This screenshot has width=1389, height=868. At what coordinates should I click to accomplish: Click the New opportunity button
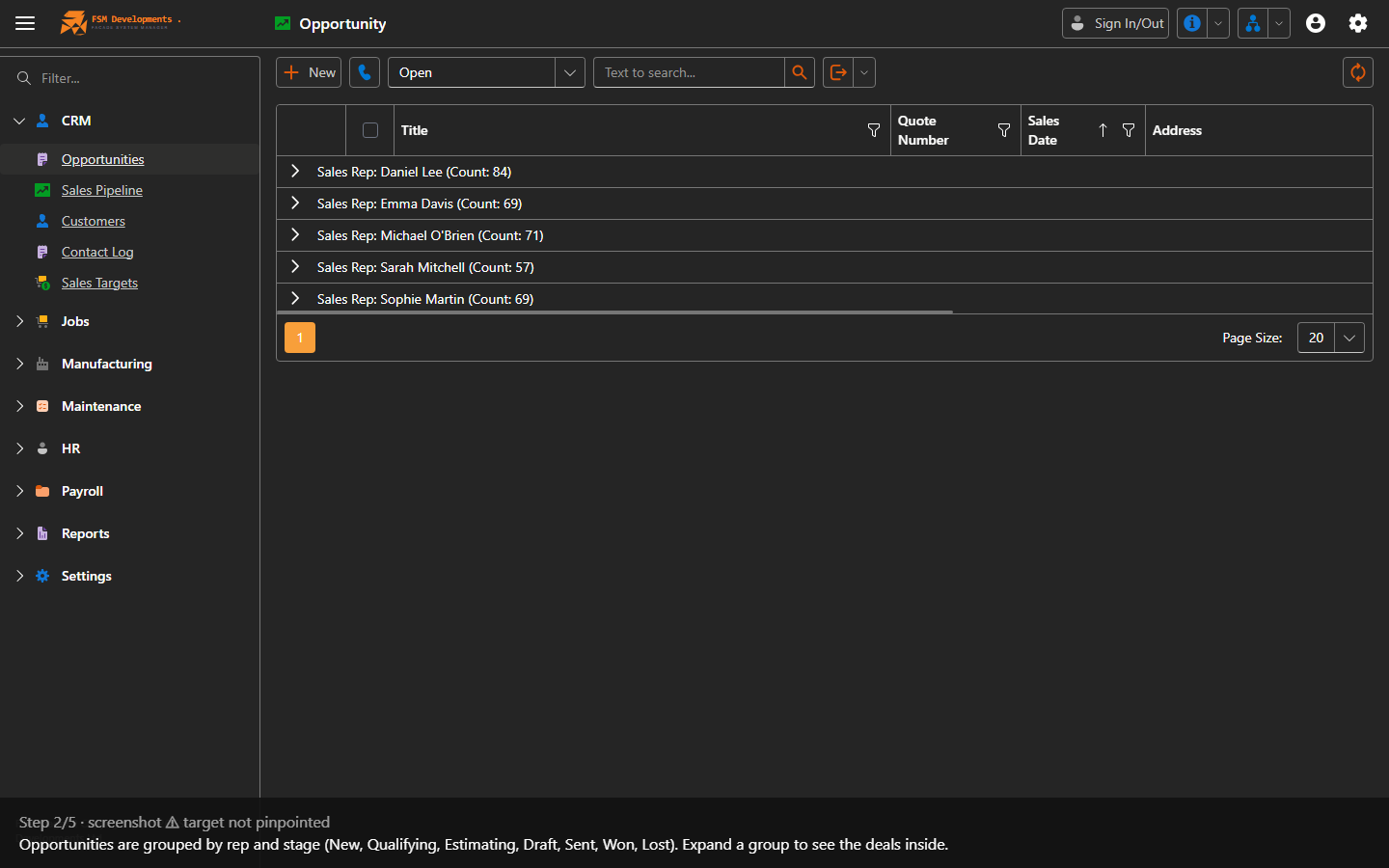(309, 72)
